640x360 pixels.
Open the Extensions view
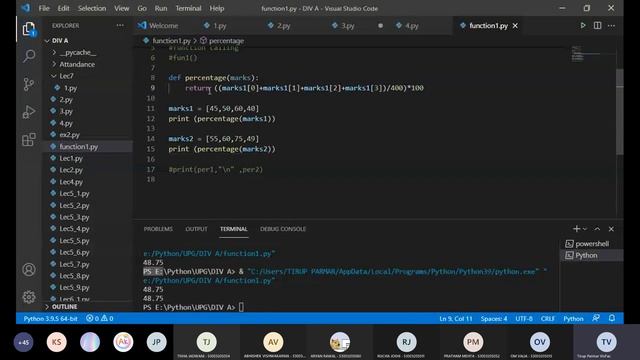click(29, 140)
